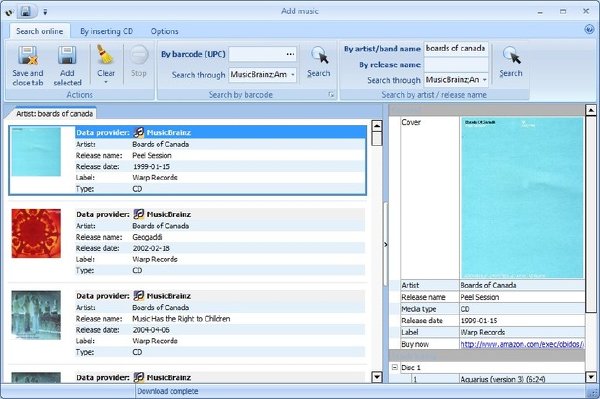
Task: Collapse the details panel with splitter arrow
Action: (386, 244)
